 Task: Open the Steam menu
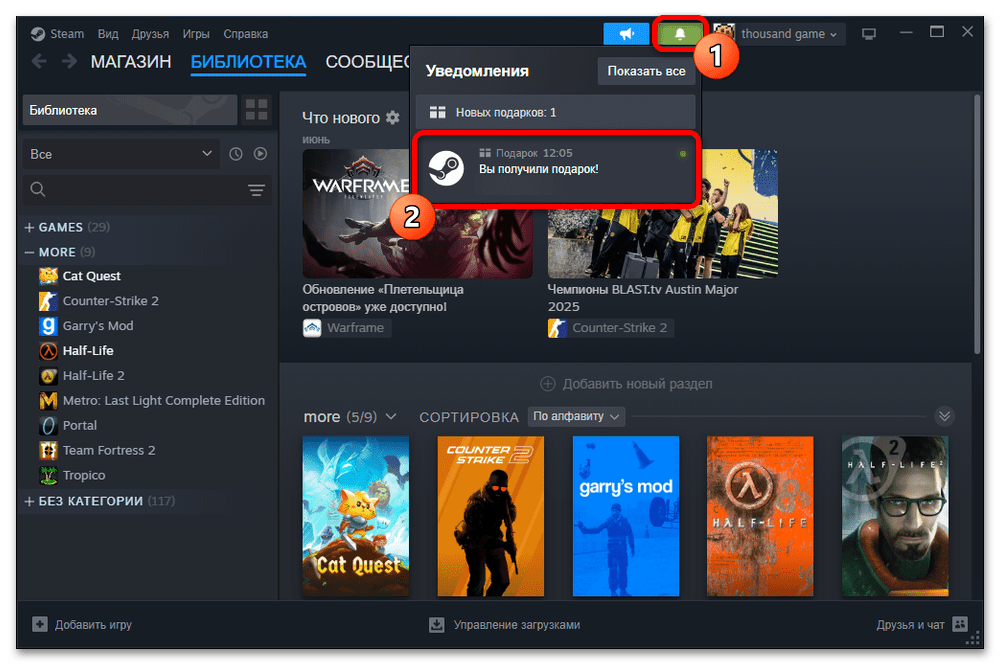click(x=67, y=34)
